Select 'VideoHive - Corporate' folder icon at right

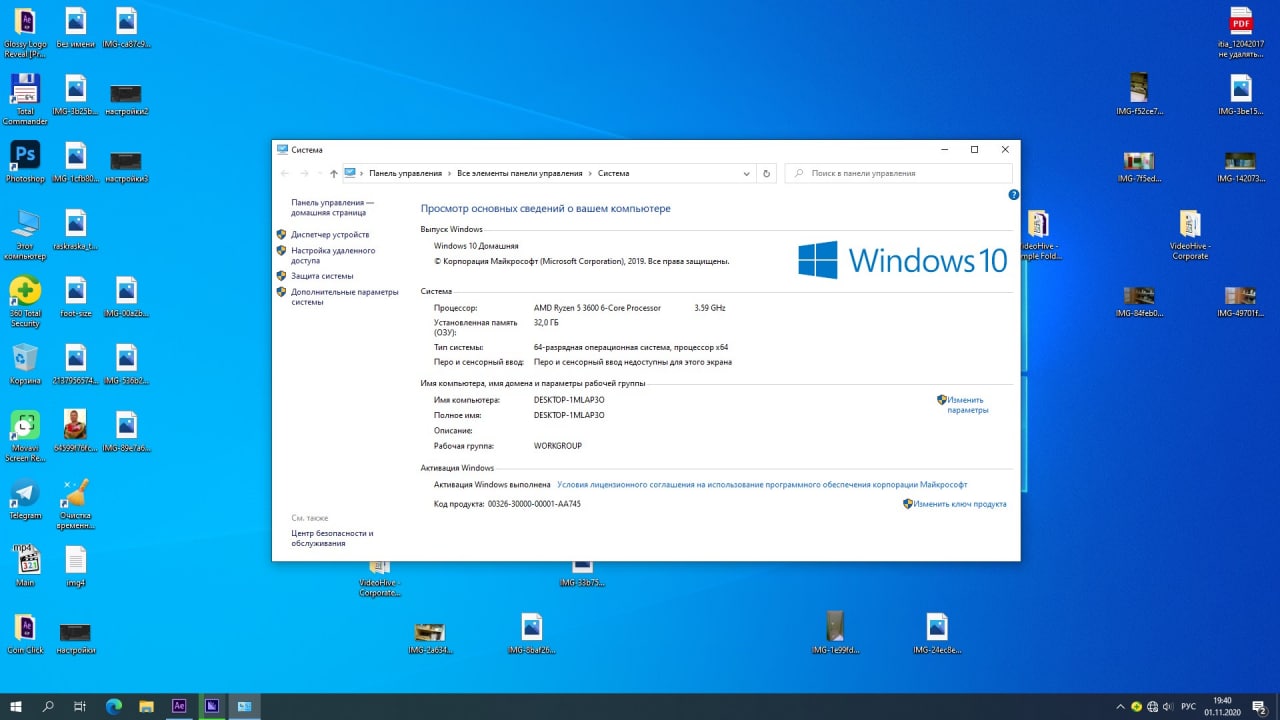(x=1189, y=235)
